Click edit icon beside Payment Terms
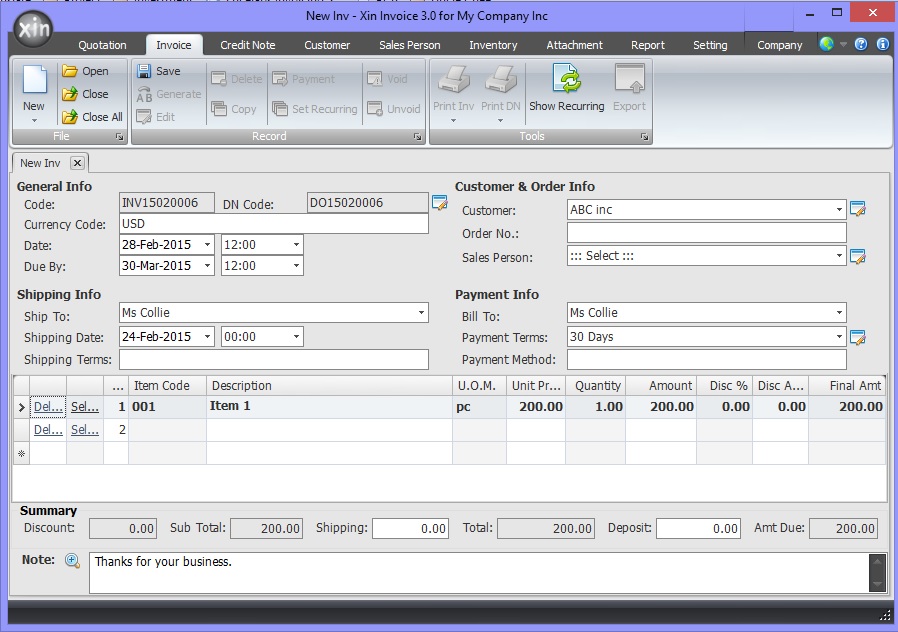 click(857, 337)
